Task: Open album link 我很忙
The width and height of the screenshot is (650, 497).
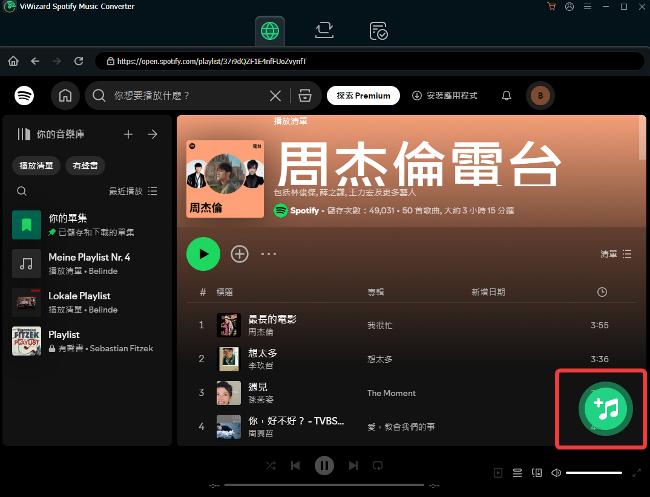Action: (380, 325)
